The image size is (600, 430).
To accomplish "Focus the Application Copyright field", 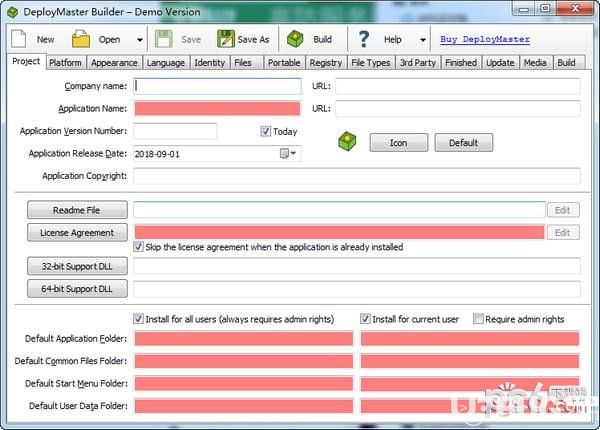I will point(357,176).
